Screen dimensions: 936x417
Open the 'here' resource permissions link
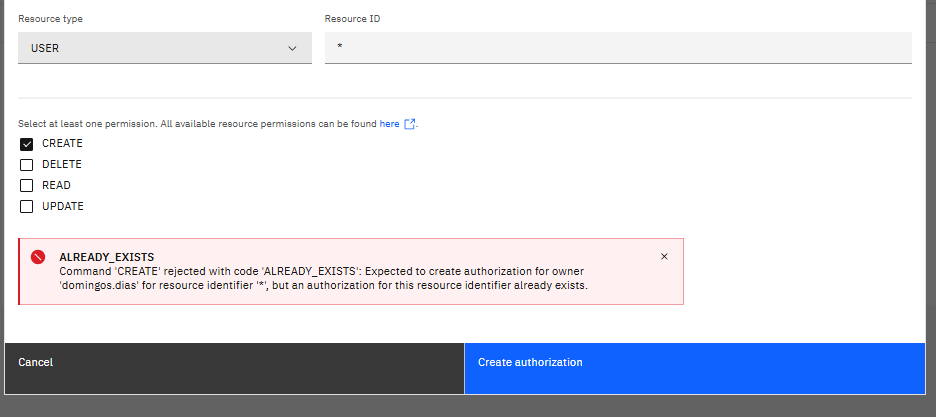389,124
